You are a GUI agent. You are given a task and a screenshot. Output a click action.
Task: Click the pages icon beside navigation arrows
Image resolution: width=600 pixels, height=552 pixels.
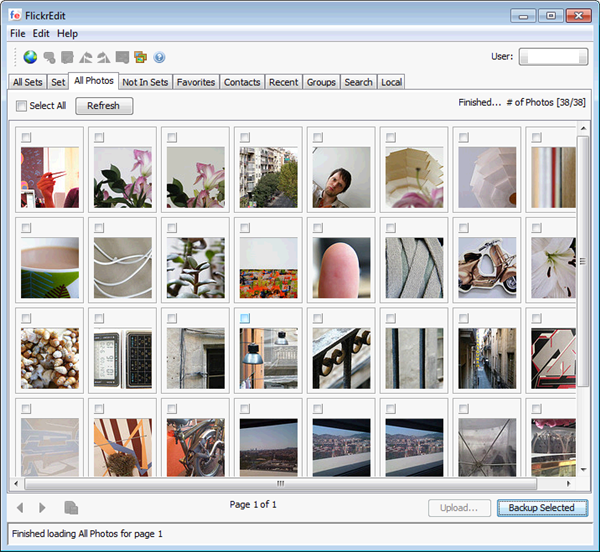click(x=71, y=508)
